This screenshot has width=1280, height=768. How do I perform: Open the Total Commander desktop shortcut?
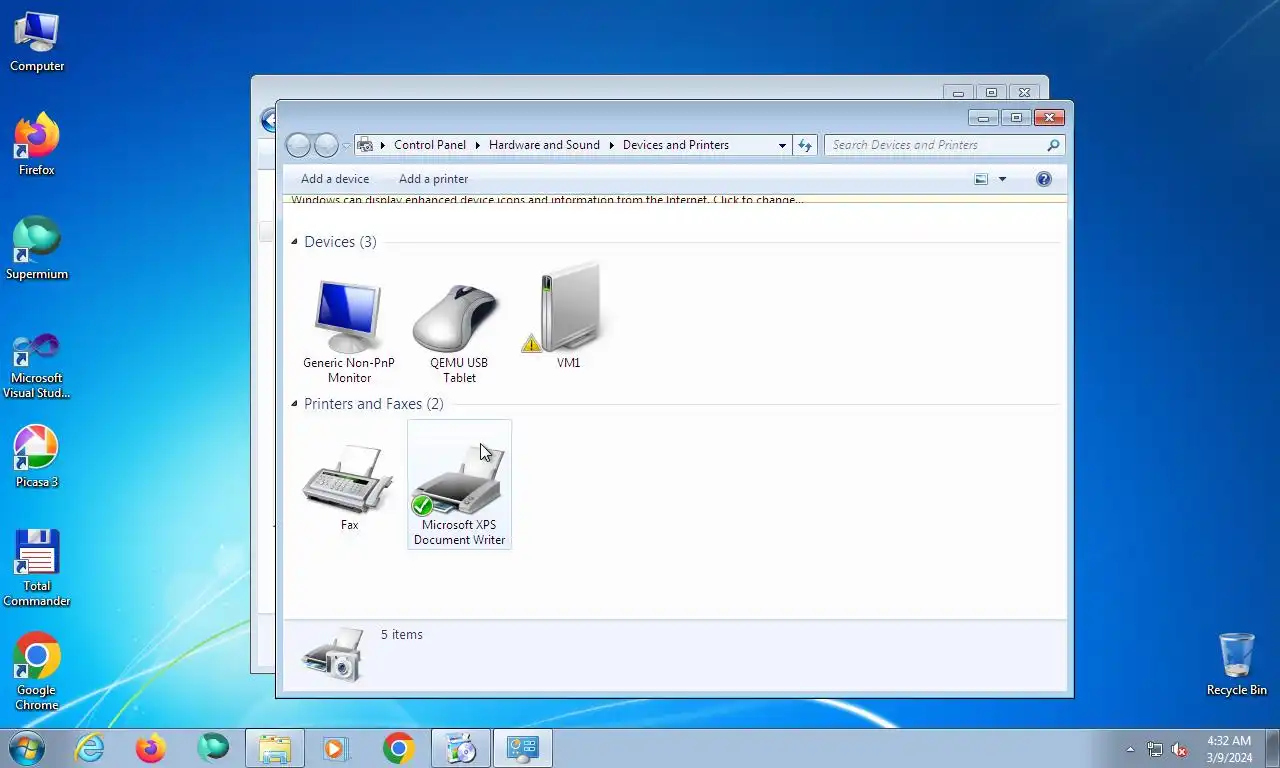[x=37, y=568]
